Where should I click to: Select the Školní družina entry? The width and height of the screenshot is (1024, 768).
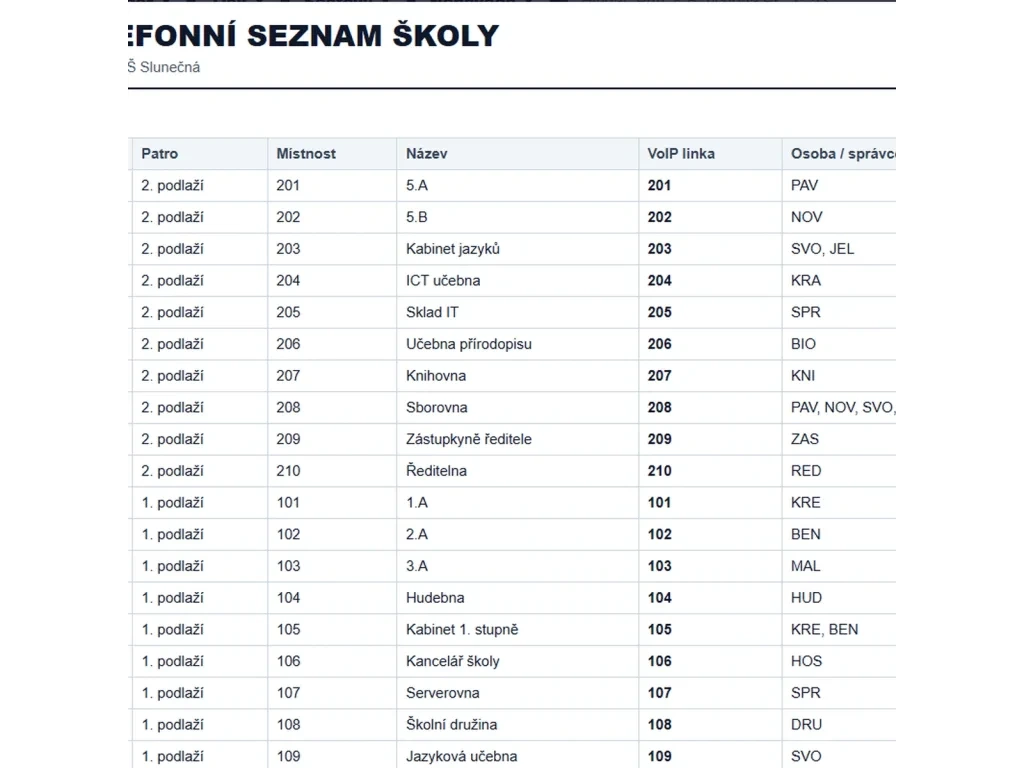(x=451, y=725)
